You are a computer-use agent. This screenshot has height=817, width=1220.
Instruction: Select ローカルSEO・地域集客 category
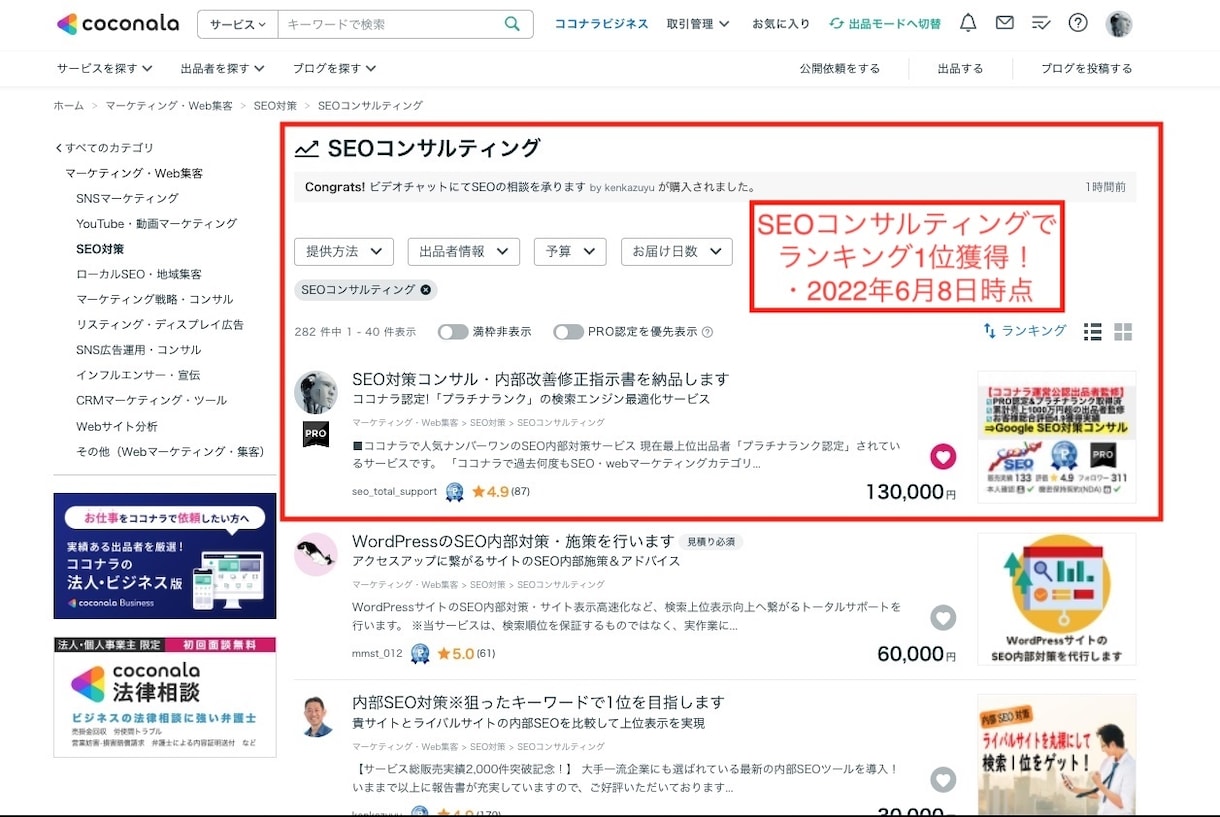click(139, 274)
